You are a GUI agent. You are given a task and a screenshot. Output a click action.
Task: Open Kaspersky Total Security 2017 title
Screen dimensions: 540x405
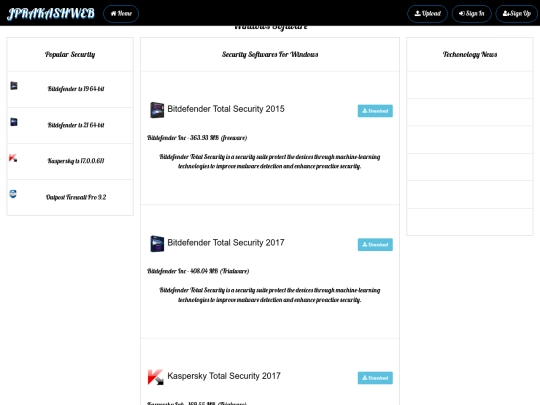(224, 376)
